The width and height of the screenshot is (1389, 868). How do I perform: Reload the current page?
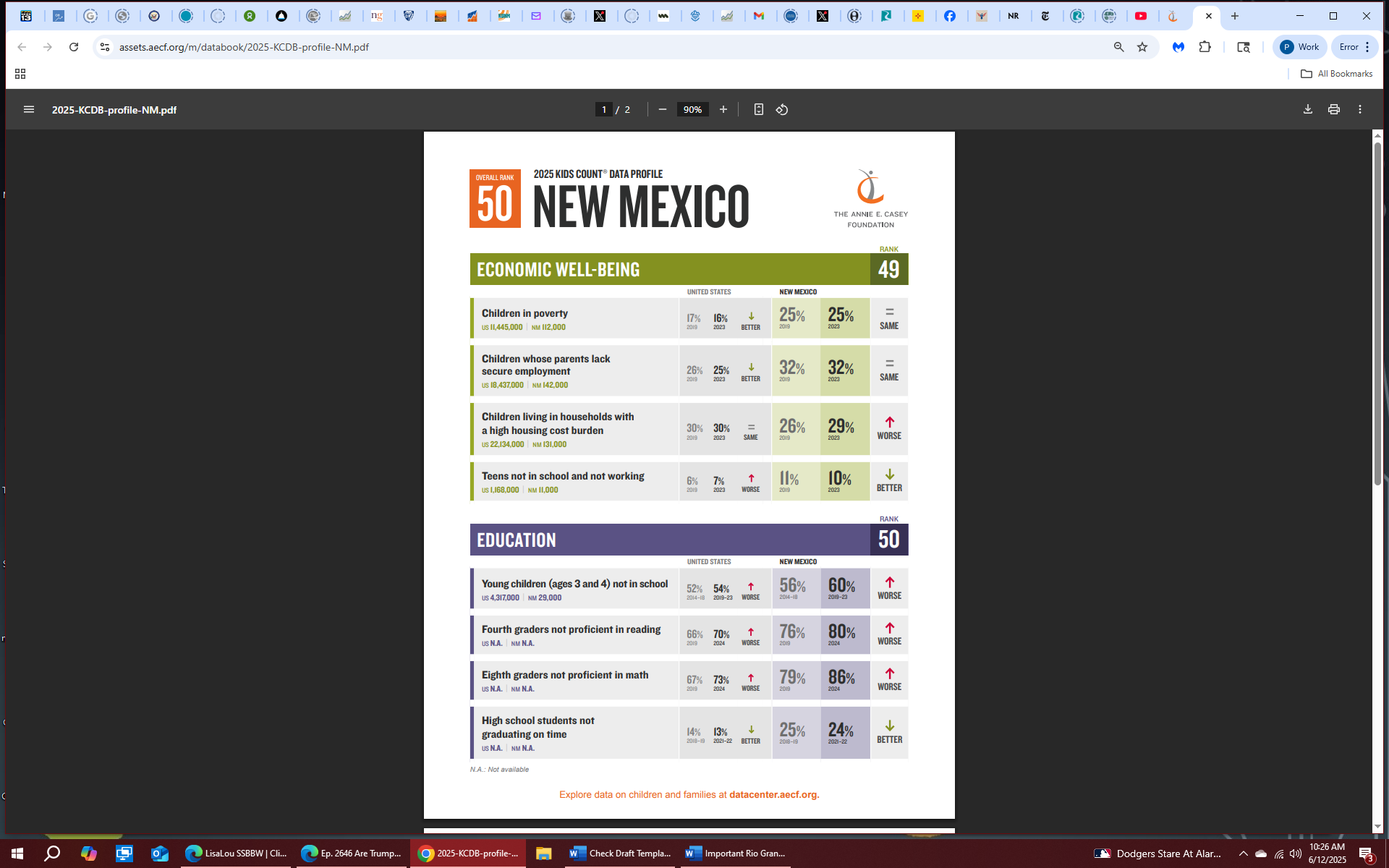click(x=74, y=47)
